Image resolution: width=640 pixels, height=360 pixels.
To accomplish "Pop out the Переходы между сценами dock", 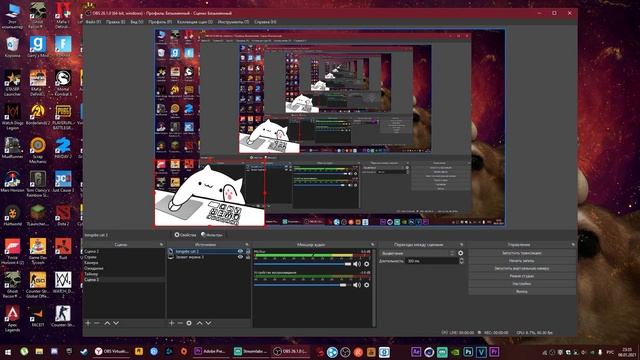I will click(x=462, y=244).
